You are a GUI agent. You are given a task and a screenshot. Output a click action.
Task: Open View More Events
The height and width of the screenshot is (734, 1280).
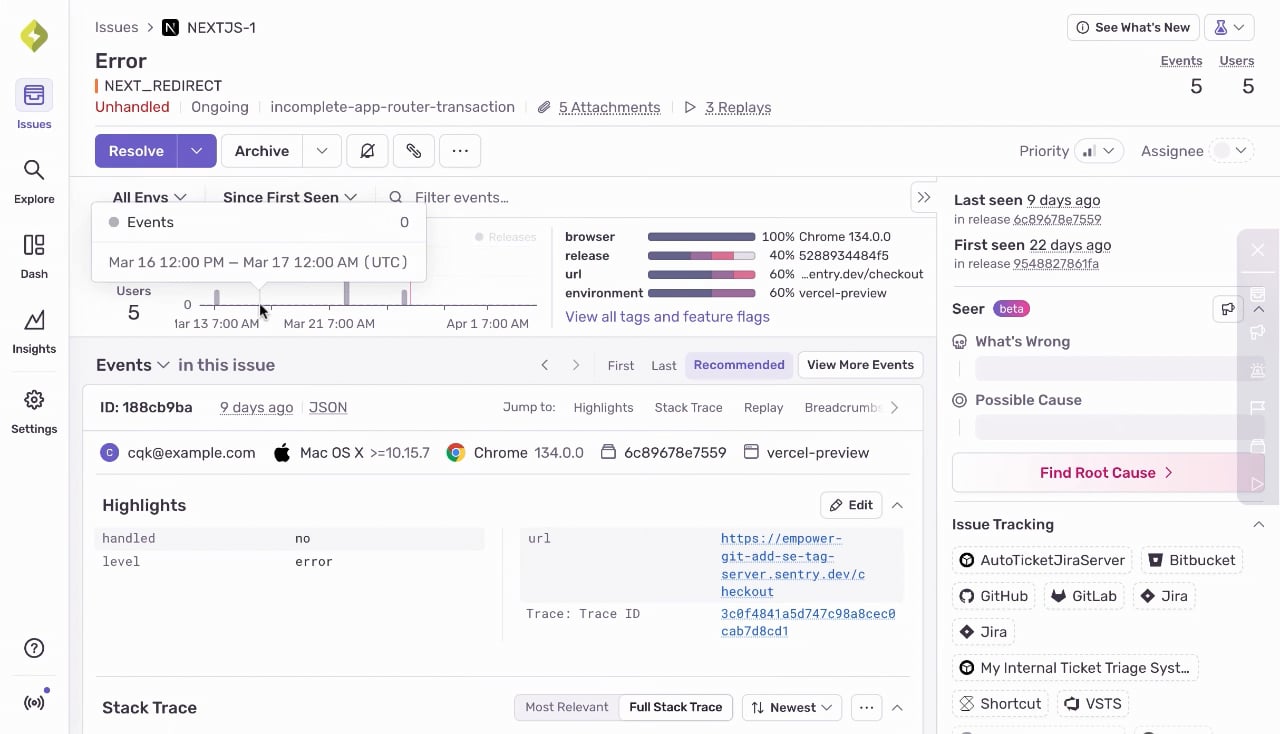[x=860, y=365]
